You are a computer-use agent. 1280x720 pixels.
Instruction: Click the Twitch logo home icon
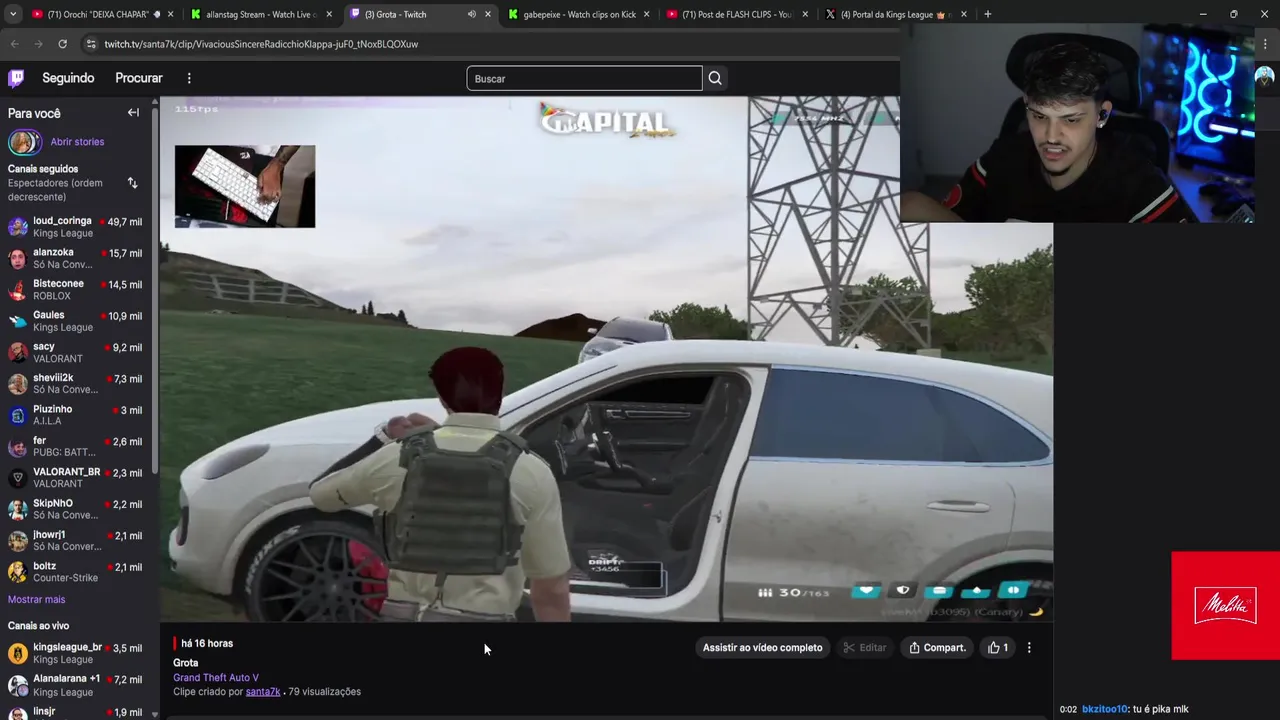tap(16, 78)
